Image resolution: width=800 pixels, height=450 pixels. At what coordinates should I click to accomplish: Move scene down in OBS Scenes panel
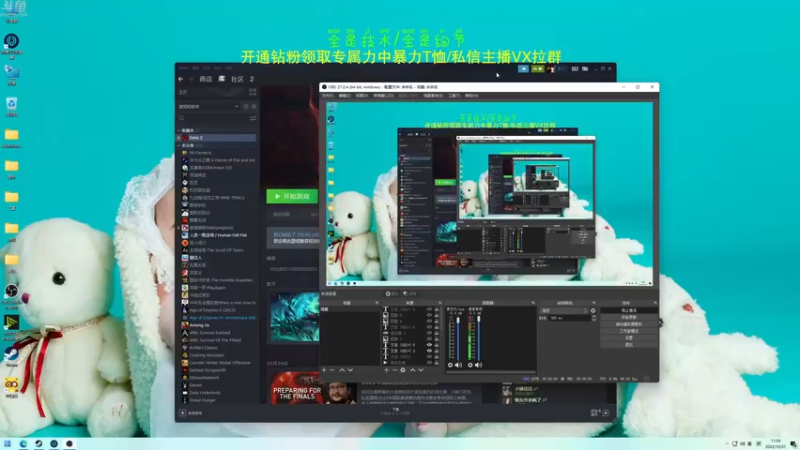(x=350, y=370)
